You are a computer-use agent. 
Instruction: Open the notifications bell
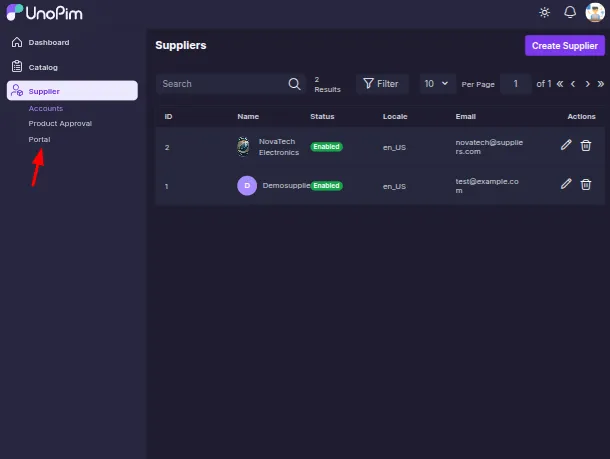[x=570, y=12]
